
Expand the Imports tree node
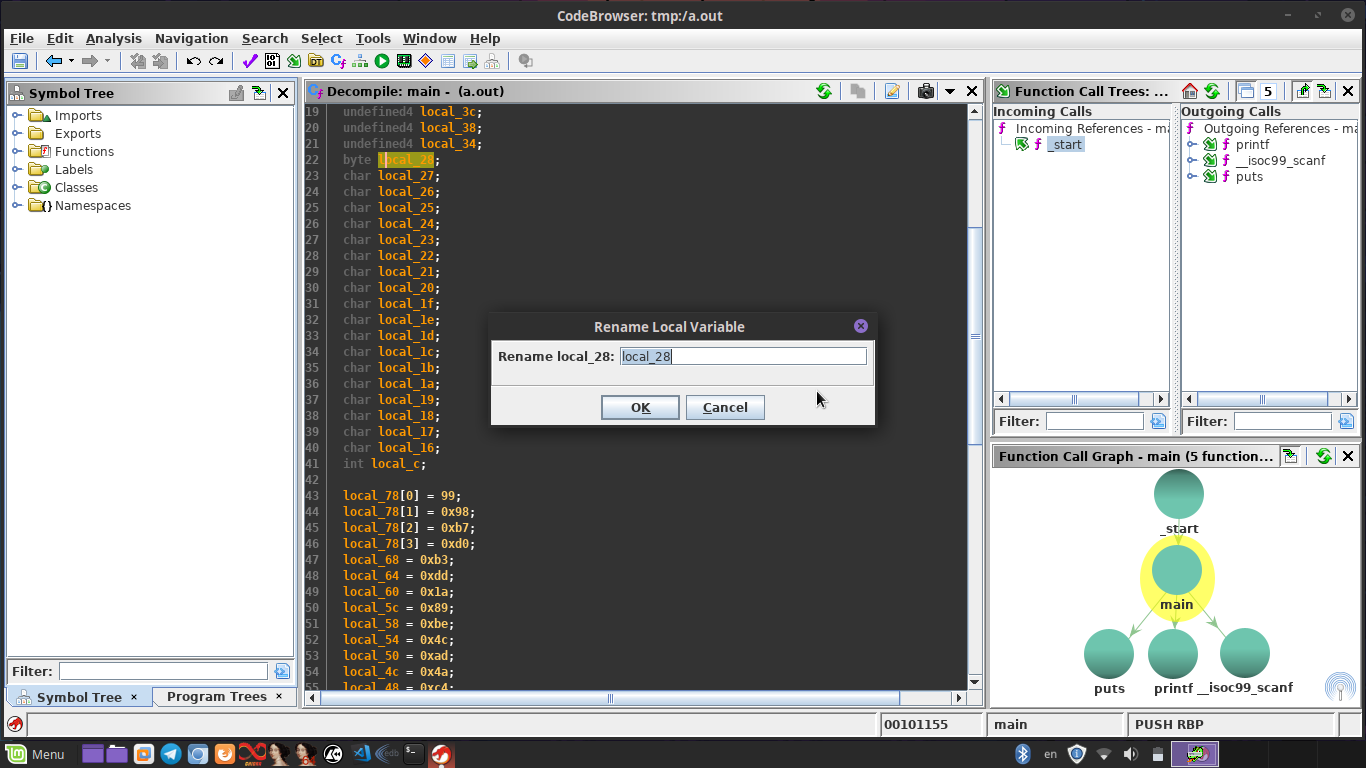coord(17,116)
